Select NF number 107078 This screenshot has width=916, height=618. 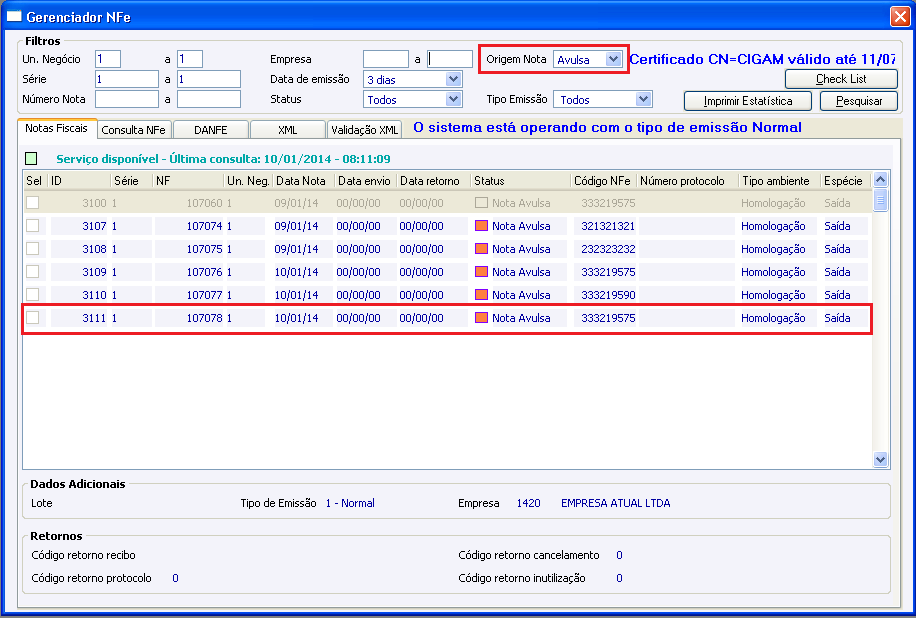tap(204, 318)
